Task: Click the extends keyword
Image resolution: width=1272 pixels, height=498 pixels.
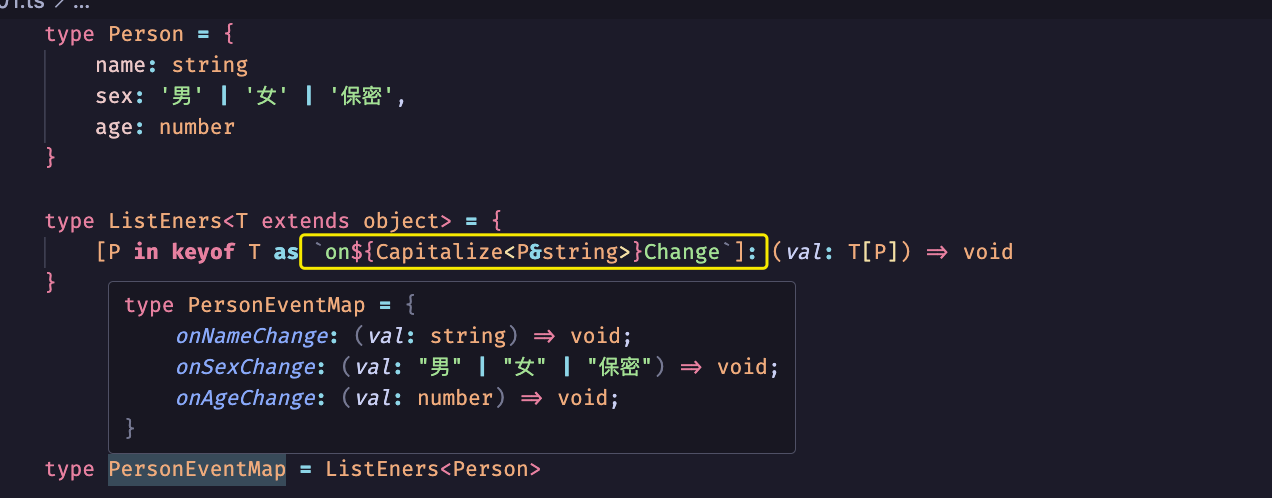Action: [305, 221]
